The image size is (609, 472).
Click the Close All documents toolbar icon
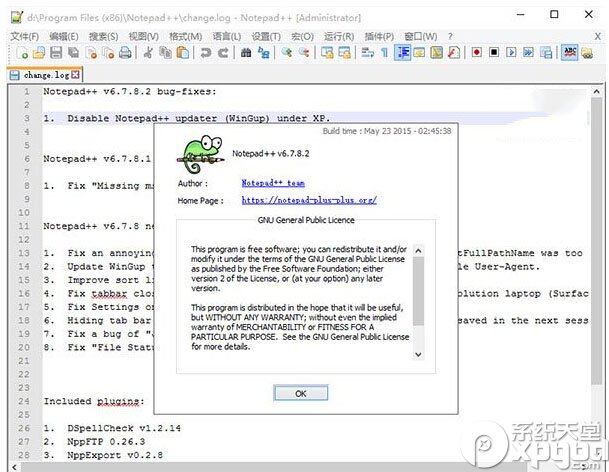coord(108,52)
